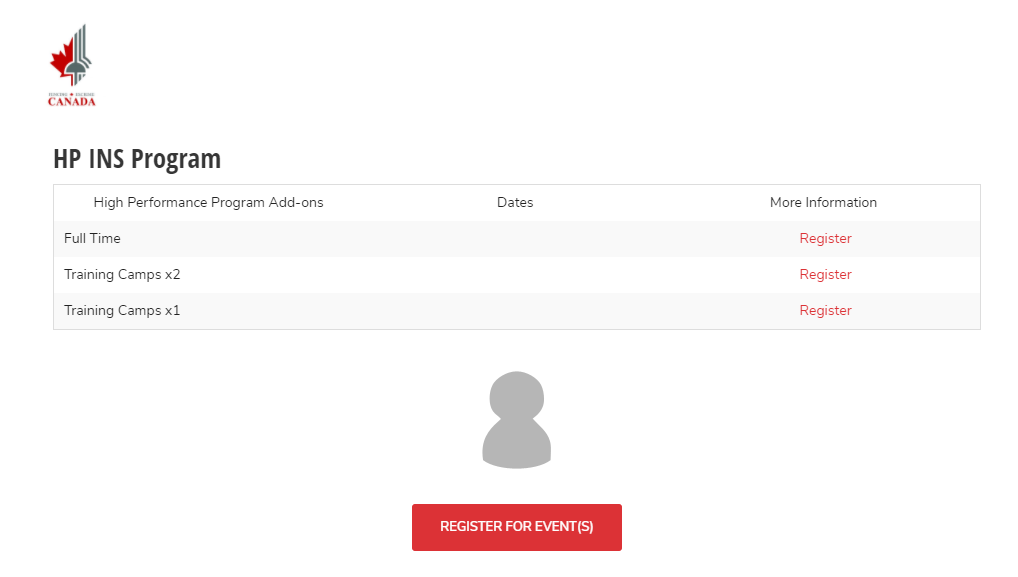Open the Register link for Training Camps x2
The height and width of the screenshot is (577, 1018).
[x=825, y=275]
